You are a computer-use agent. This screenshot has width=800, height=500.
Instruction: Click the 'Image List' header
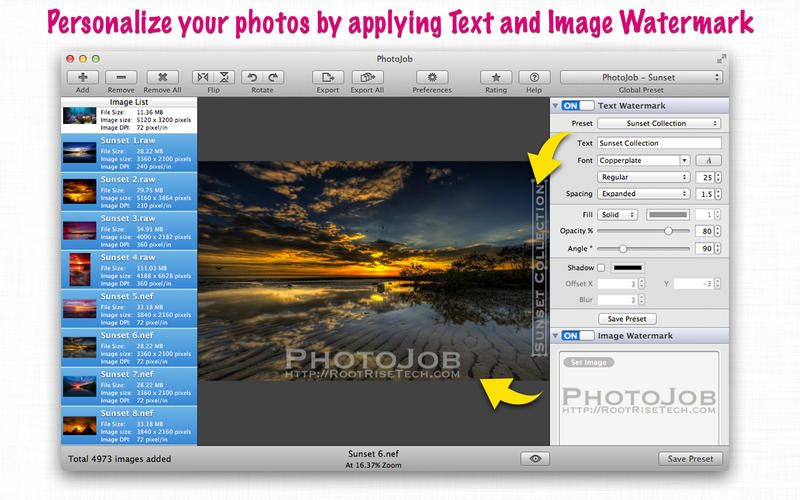tap(129, 102)
